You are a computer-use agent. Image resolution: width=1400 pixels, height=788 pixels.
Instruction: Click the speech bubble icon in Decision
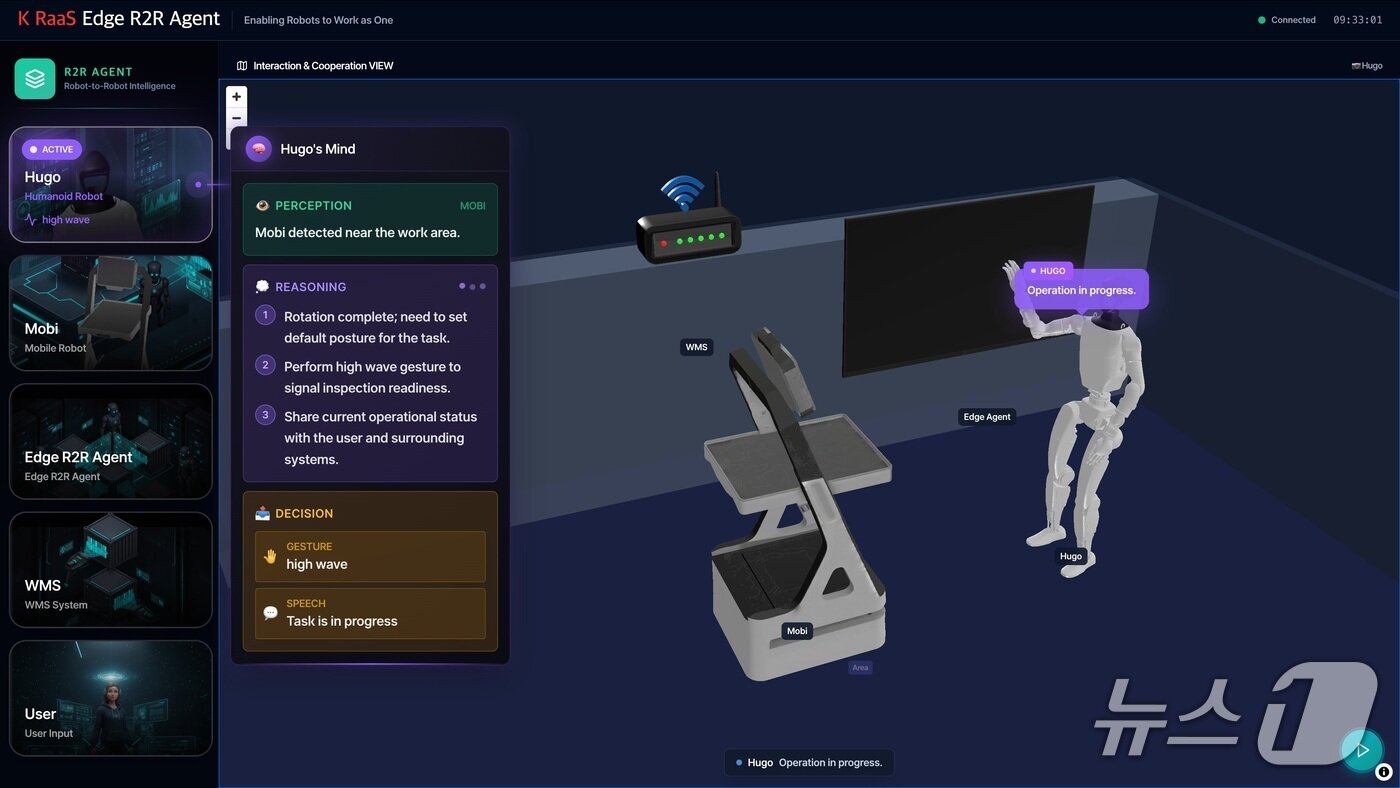click(x=270, y=613)
